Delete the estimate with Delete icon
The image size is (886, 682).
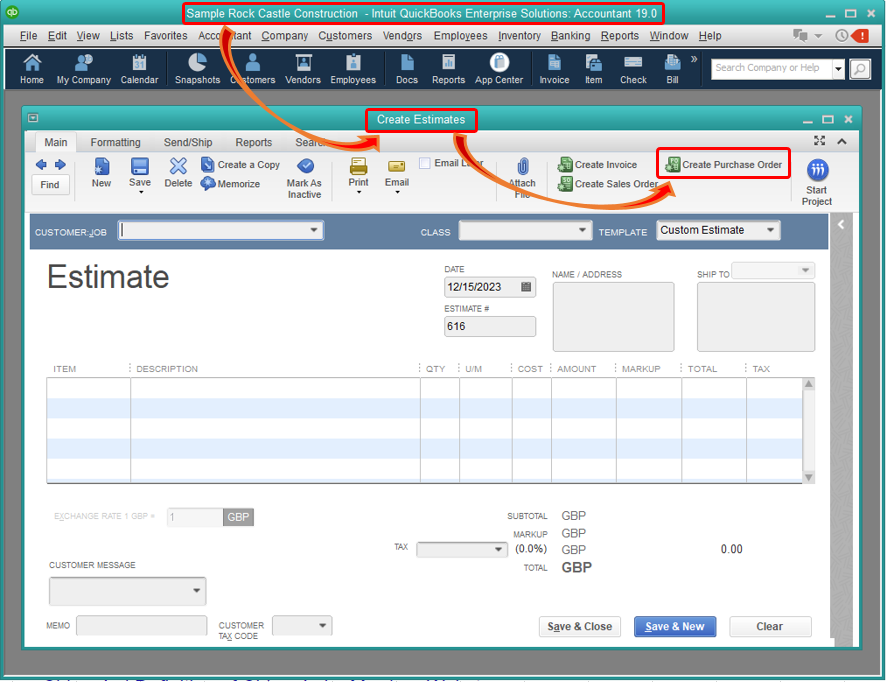click(x=178, y=172)
